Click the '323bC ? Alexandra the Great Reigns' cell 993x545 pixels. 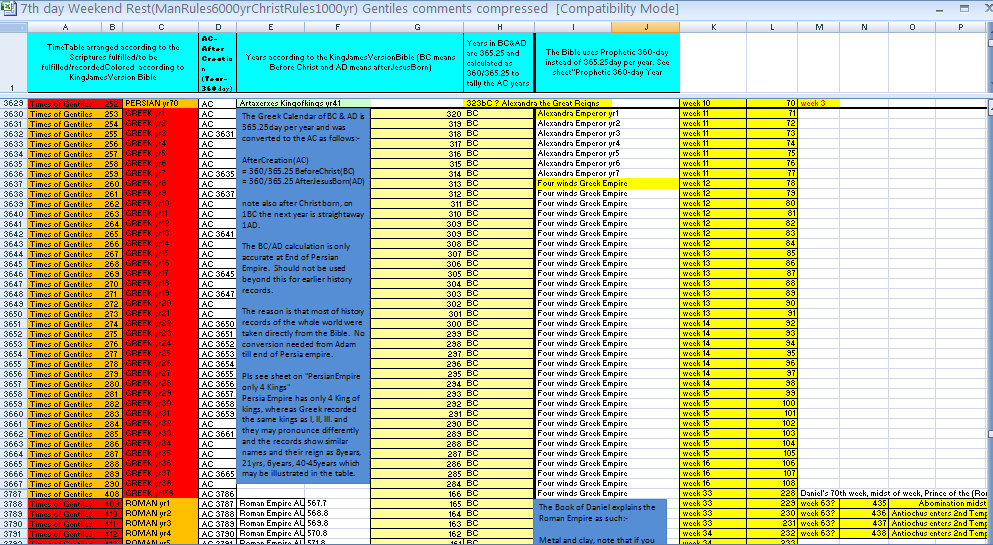pyautogui.click(x=538, y=103)
